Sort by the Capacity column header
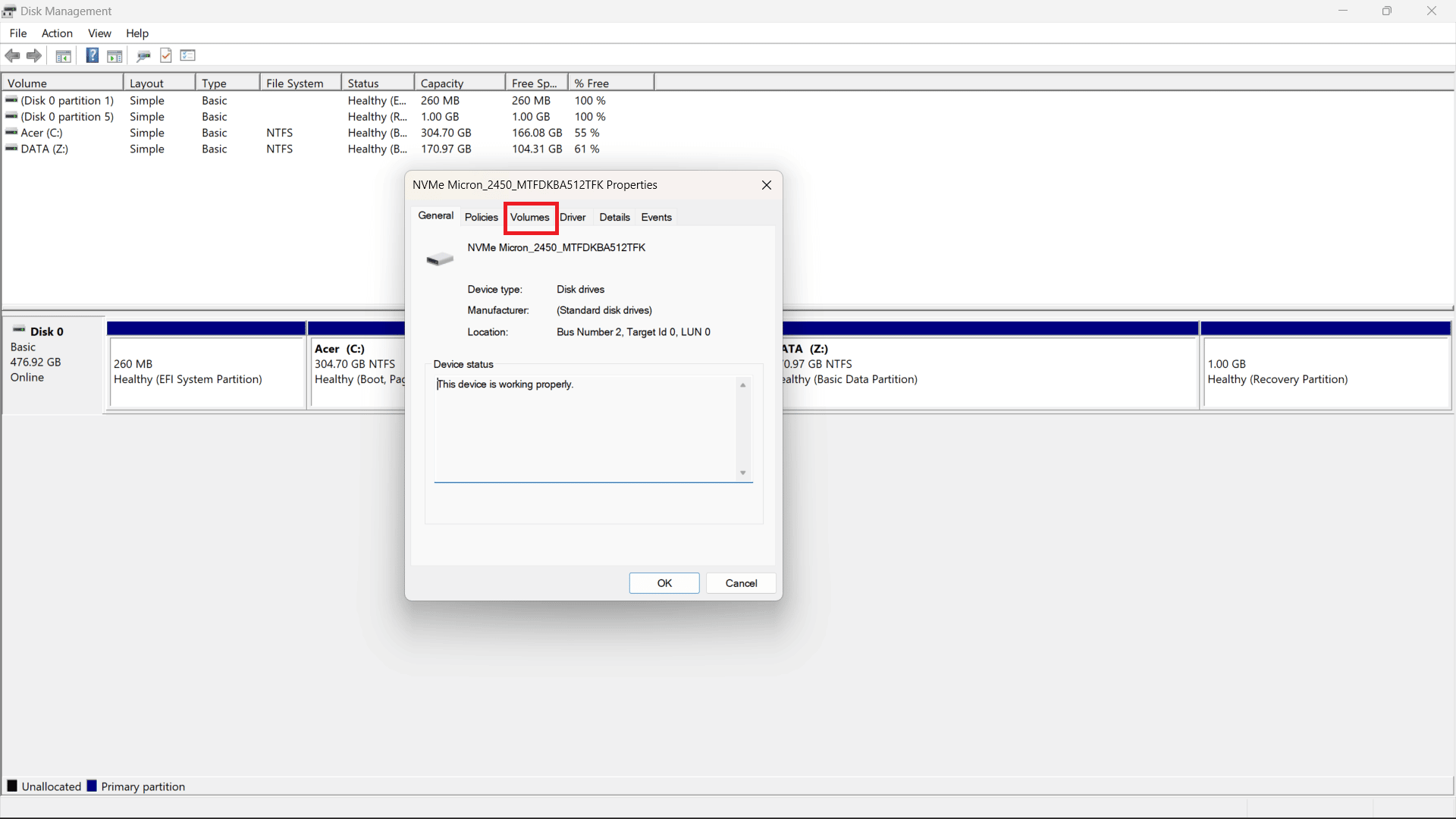 tap(460, 83)
